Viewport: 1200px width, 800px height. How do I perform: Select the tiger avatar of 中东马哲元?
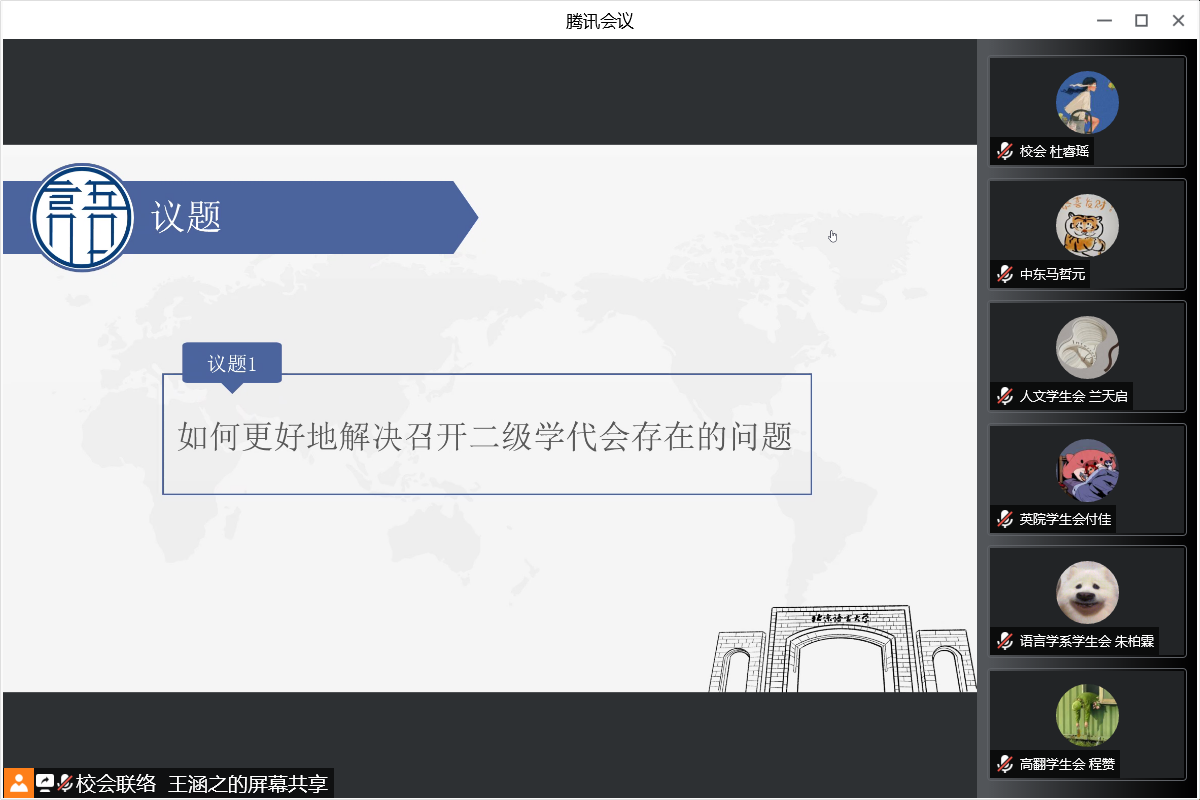[1087, 225]
